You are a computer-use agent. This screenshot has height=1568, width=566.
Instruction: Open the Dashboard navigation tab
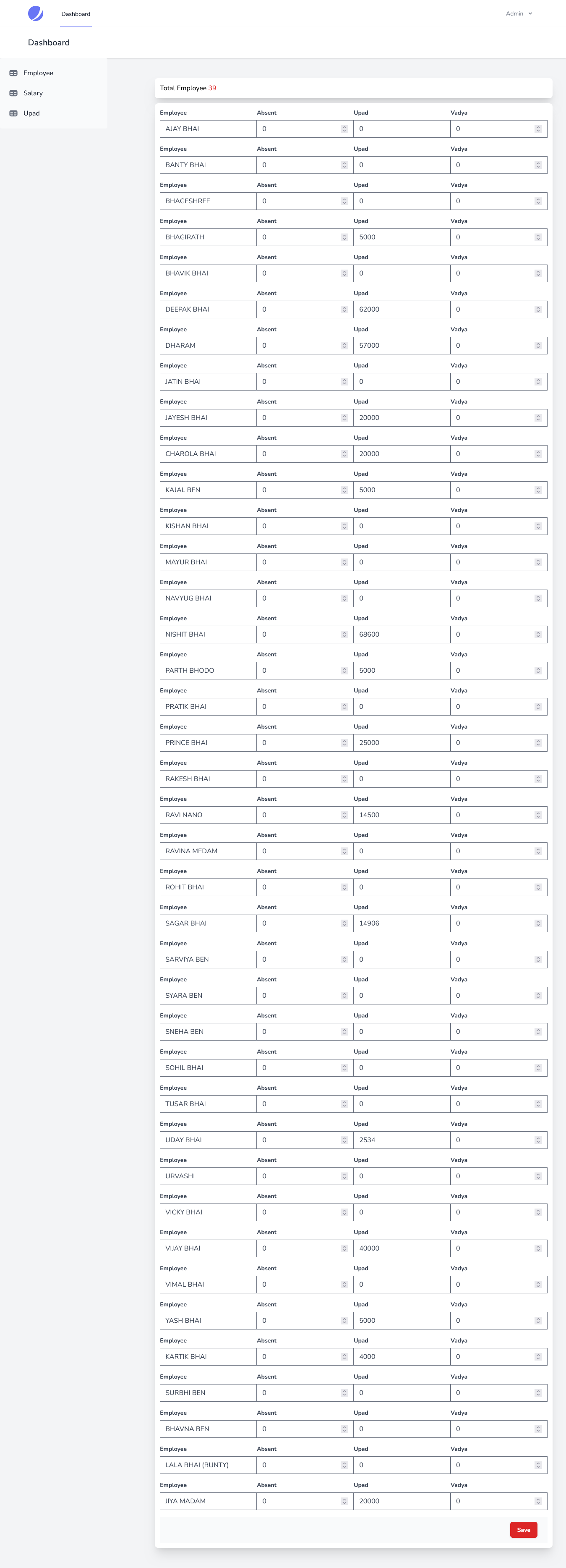[x=76, y=14]
